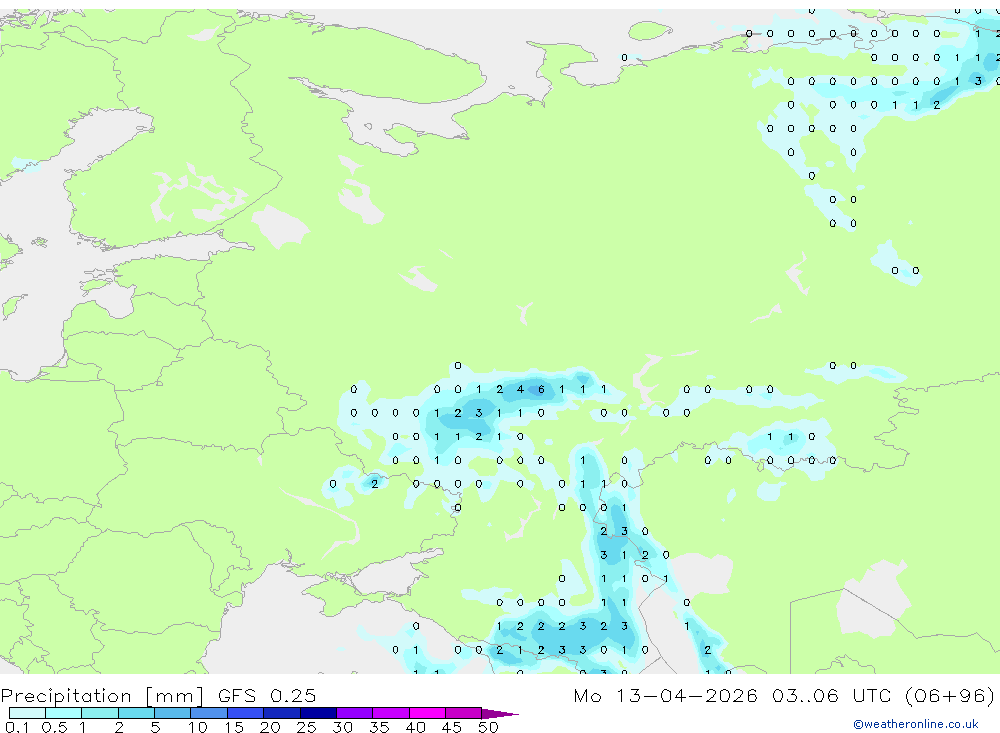This screenshot has height=733, width=1000.
Task: Click the '40' legend label
Action: [x=415, y=727]
